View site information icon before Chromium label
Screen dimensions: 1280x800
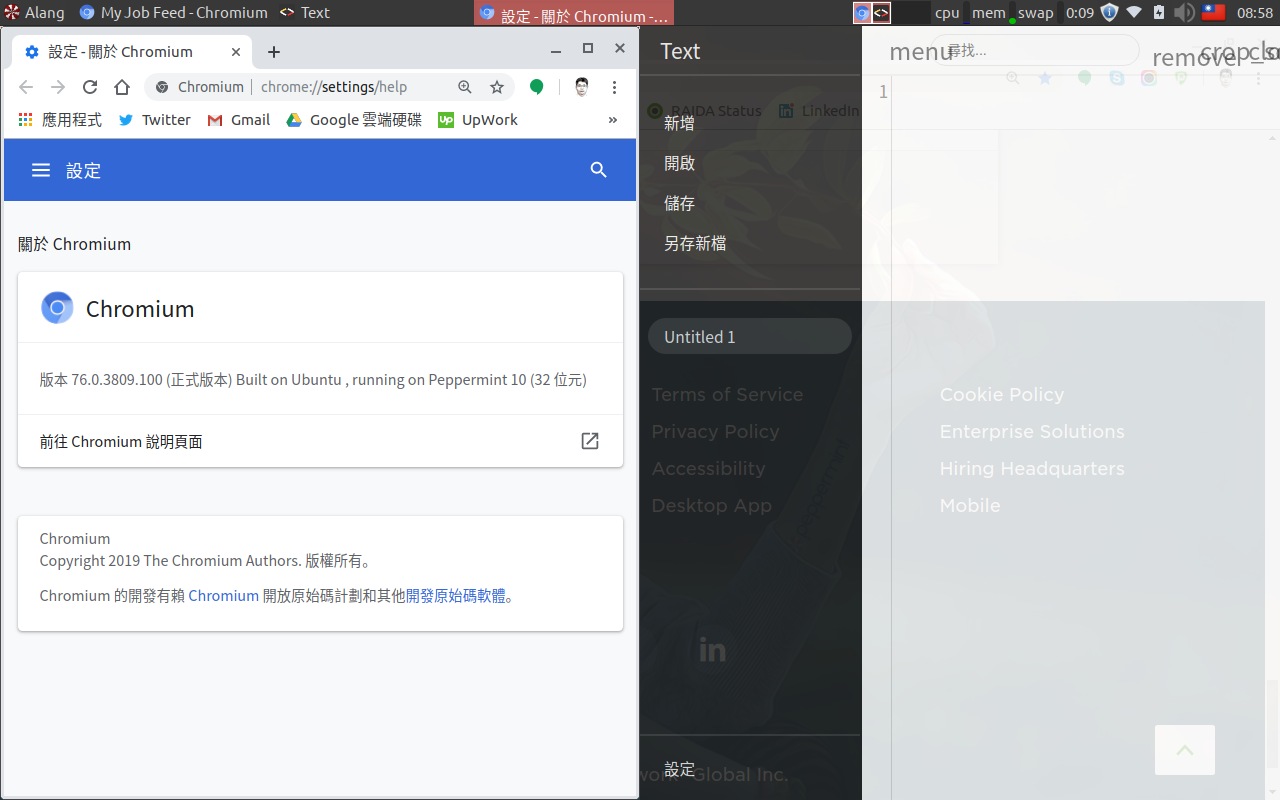(162, 87)
